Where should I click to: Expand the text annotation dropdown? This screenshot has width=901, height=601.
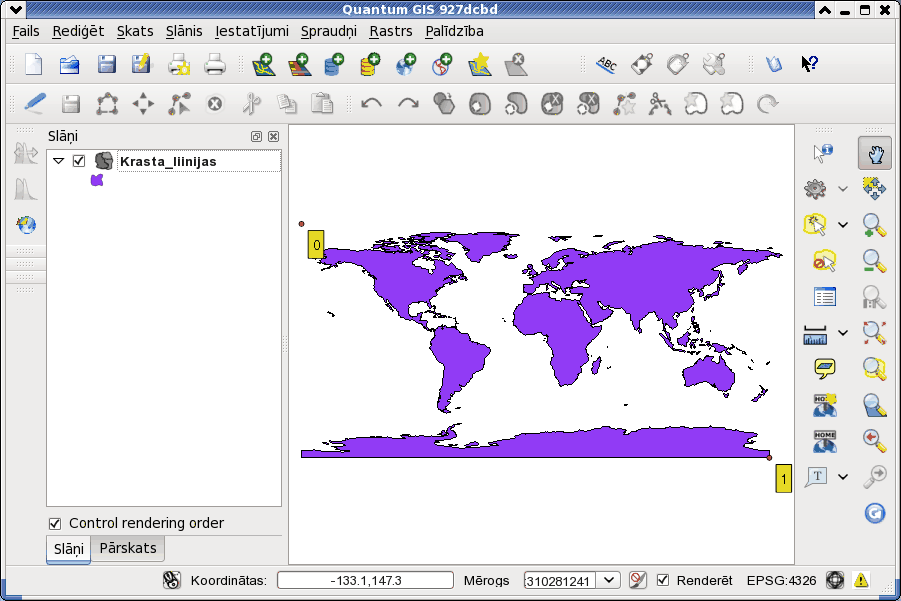click(842, 476)
